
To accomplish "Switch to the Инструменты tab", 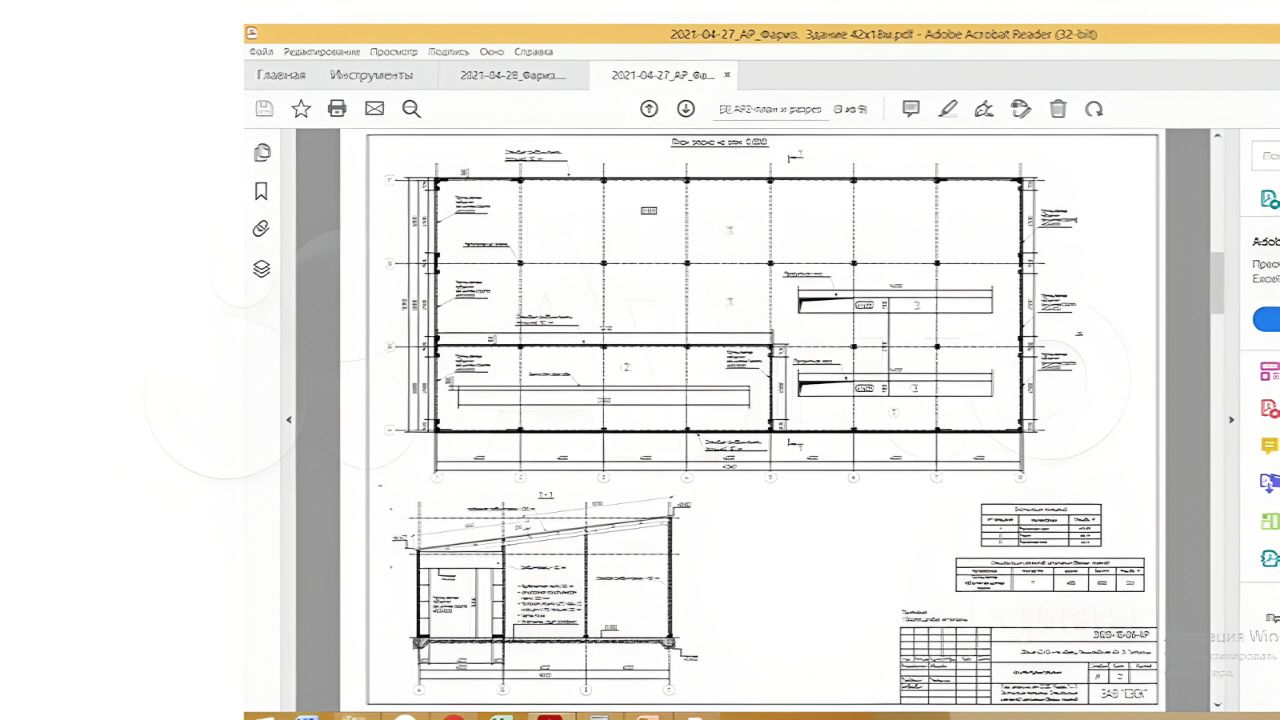I will [371, 75].
